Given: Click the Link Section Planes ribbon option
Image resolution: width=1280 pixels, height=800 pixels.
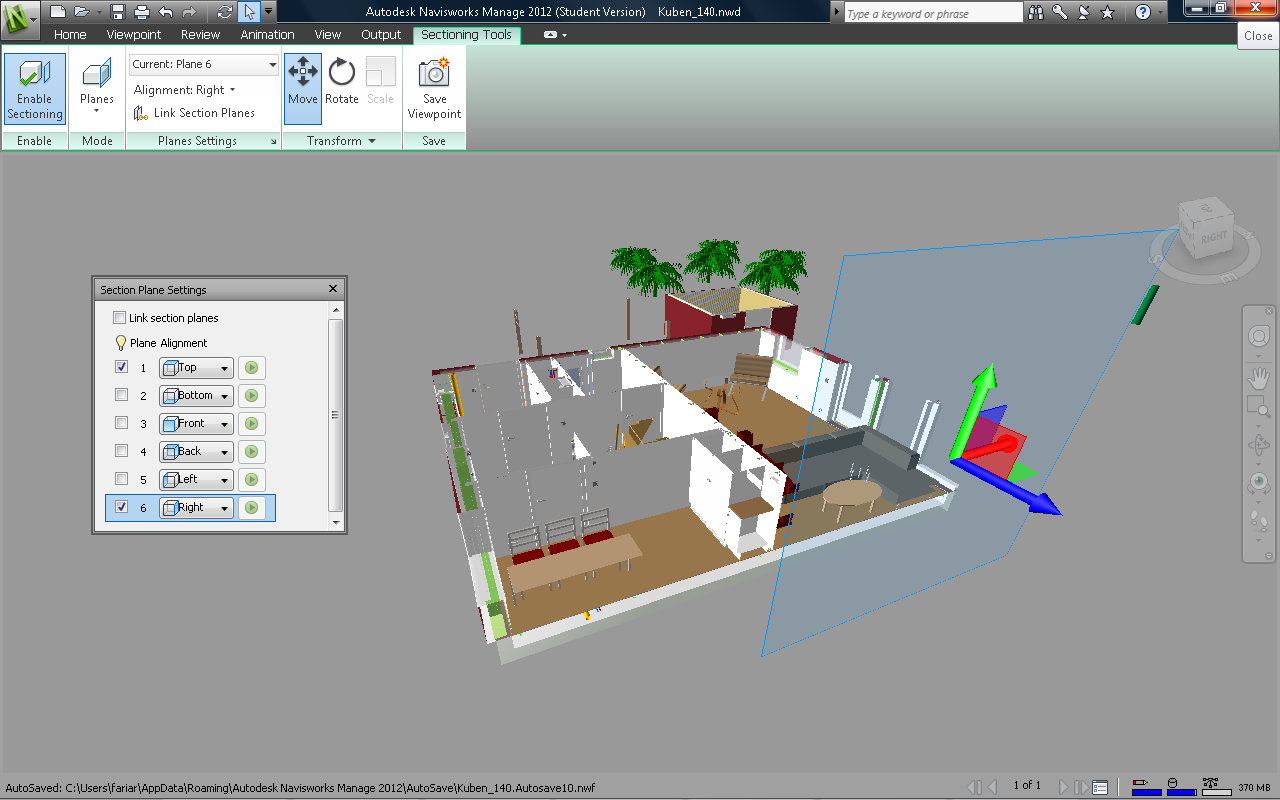Looking at the screenshot, I should pyautogui.click(x=194, y=113).
